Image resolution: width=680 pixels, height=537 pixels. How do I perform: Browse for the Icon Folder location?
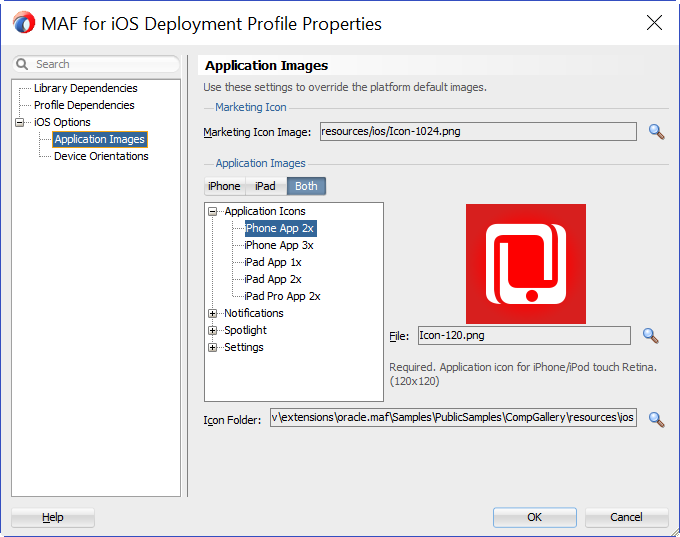[x=656, y=419]
